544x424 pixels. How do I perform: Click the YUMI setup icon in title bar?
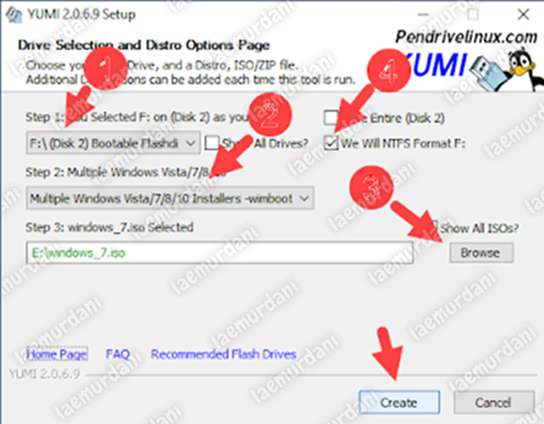tap(14, 15)
